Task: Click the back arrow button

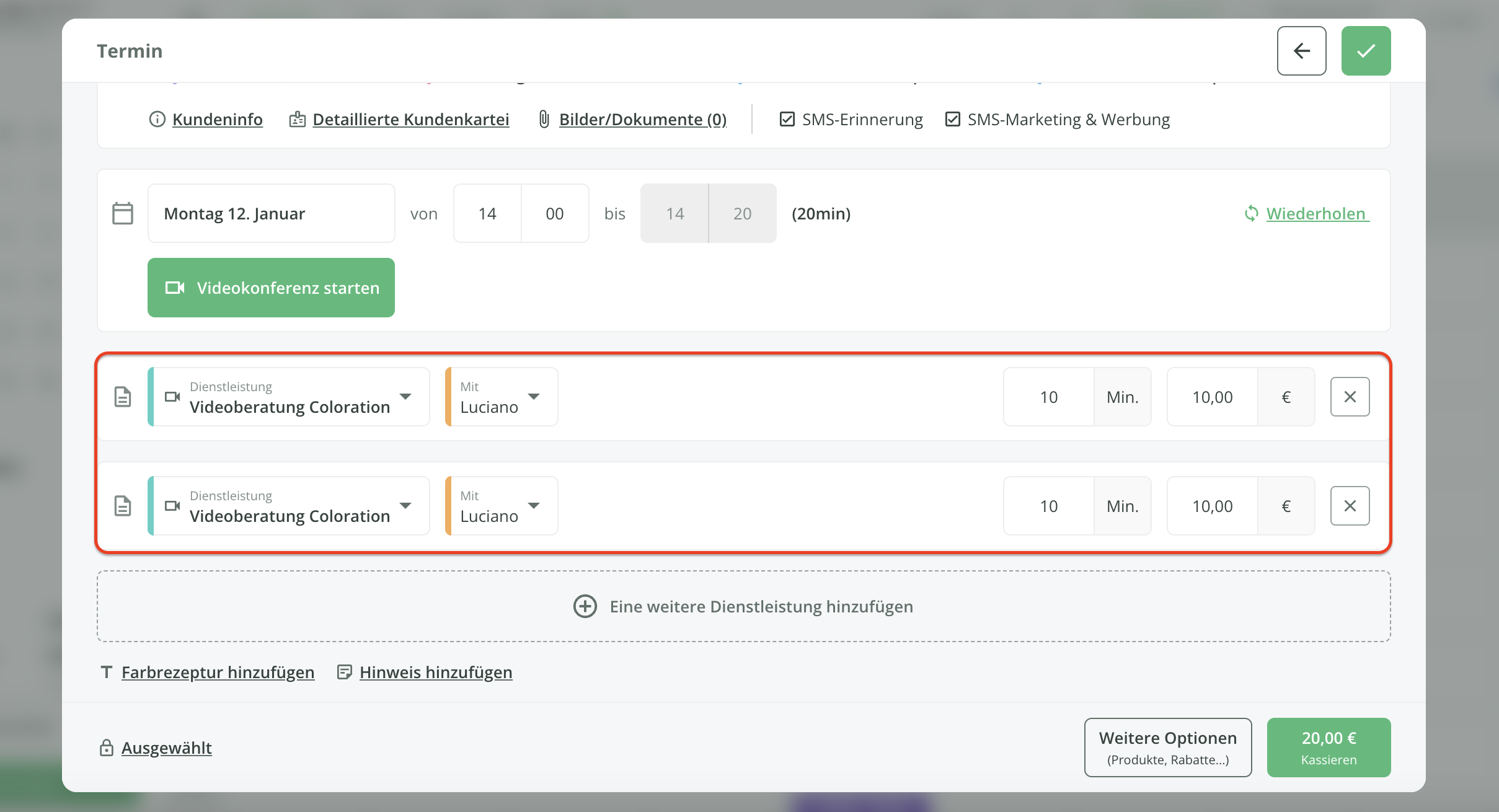Action: click(x=1301, y=51)
